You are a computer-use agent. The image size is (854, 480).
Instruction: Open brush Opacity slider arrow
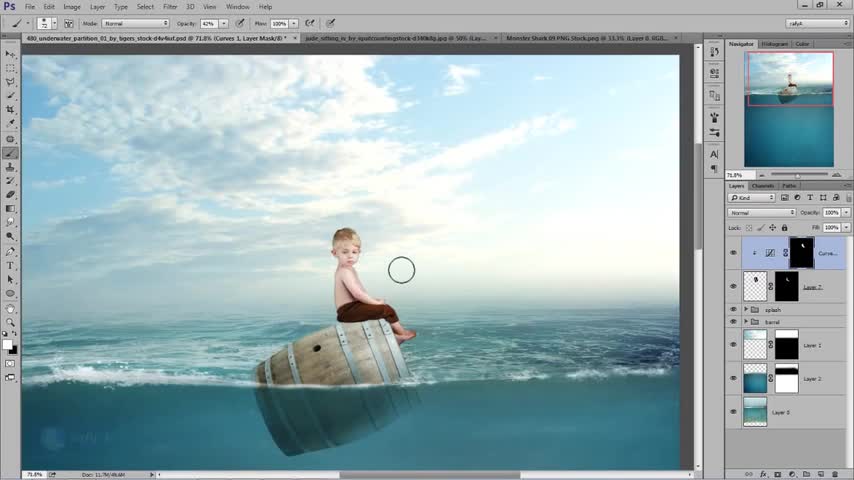click(223, 23)
